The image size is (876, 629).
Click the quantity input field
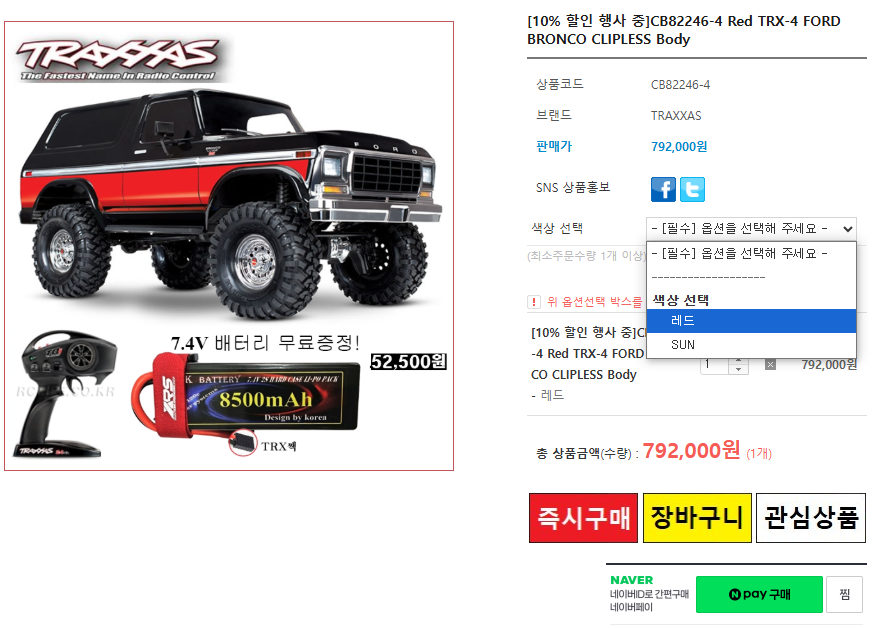715,365
